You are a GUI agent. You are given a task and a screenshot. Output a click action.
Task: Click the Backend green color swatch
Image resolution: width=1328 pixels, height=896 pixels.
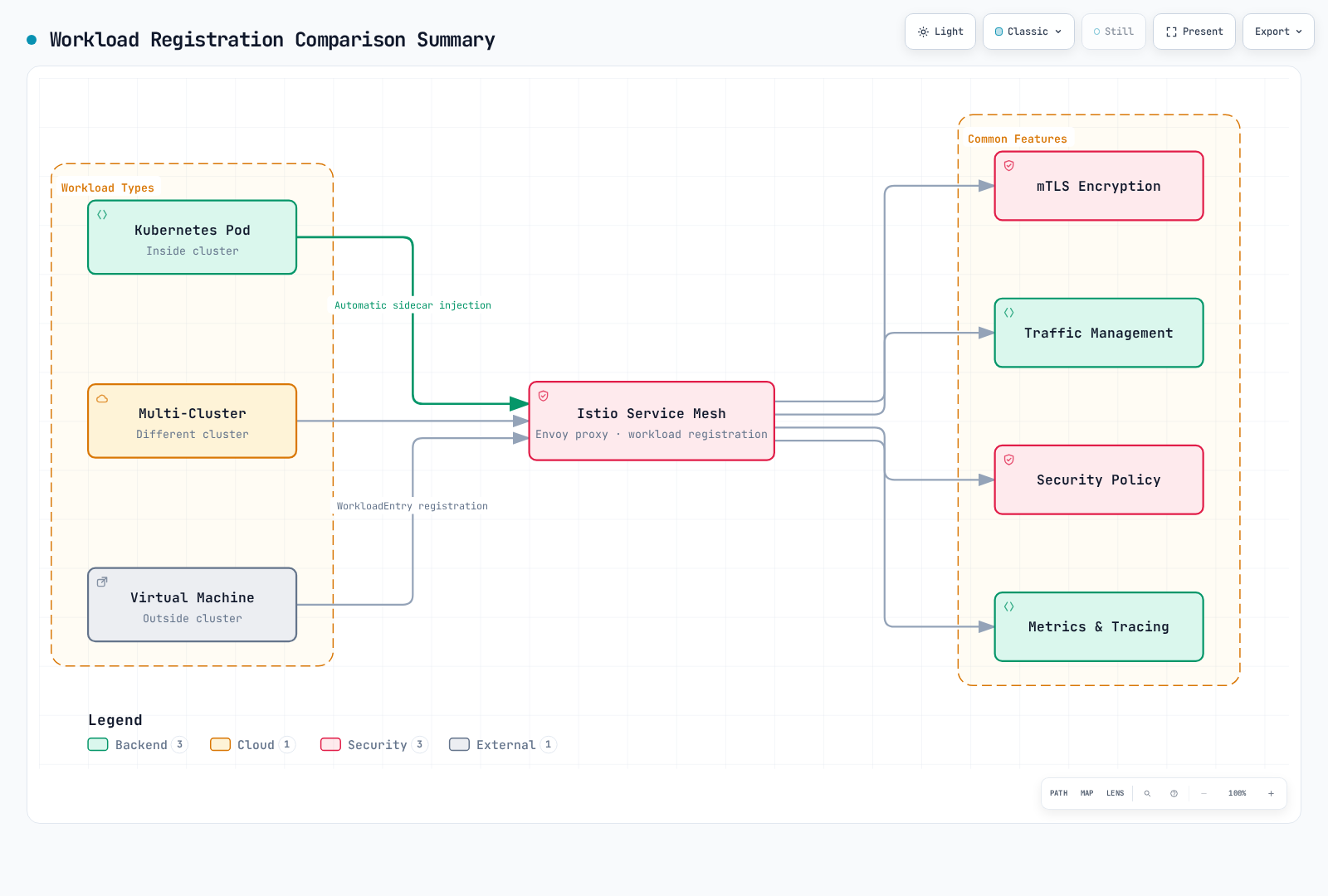pyautogui.click(x=98, y=744)
